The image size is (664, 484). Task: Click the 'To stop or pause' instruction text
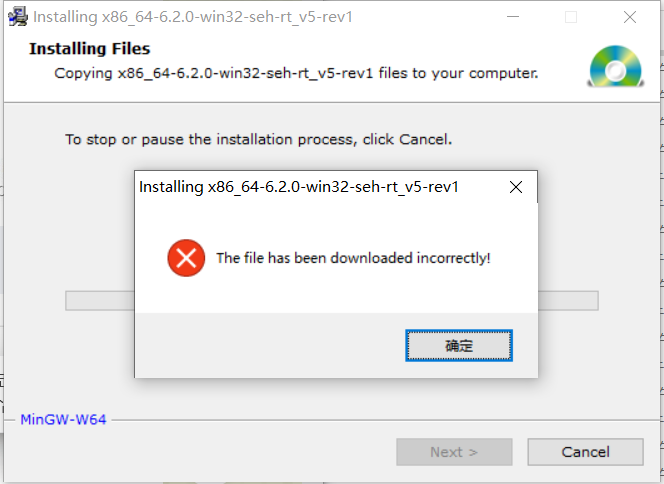click(258, 139)
